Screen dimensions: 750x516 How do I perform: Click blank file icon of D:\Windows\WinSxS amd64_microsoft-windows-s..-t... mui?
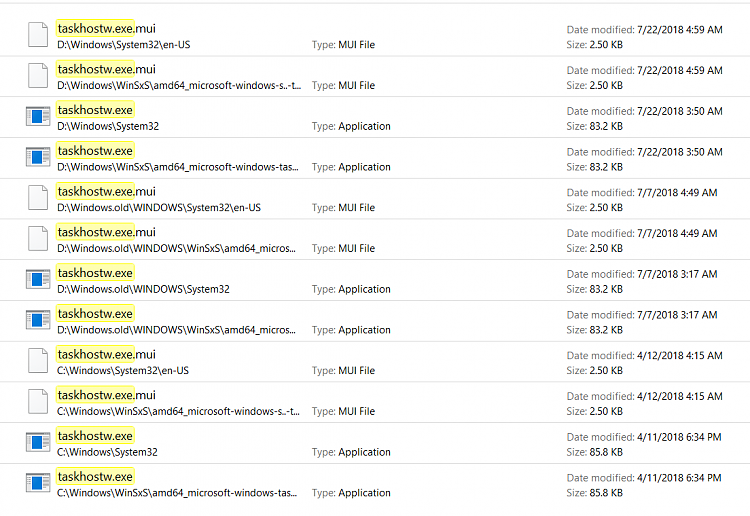(38, 75)
